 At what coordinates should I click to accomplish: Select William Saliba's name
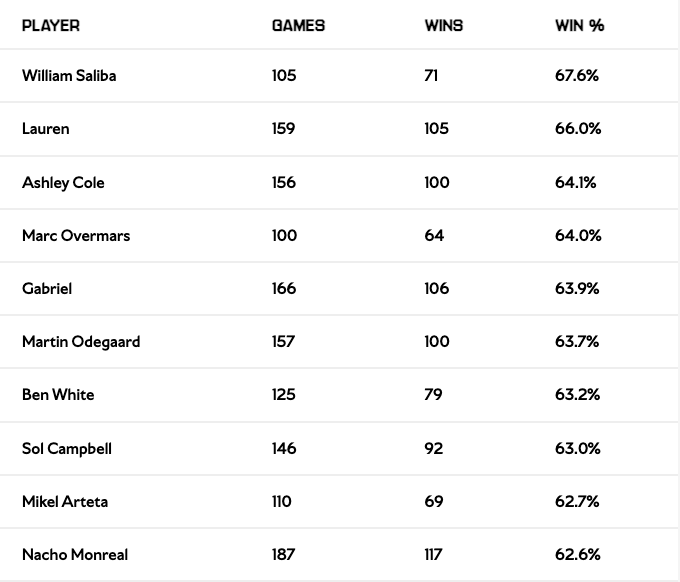[x=69, y=76]
